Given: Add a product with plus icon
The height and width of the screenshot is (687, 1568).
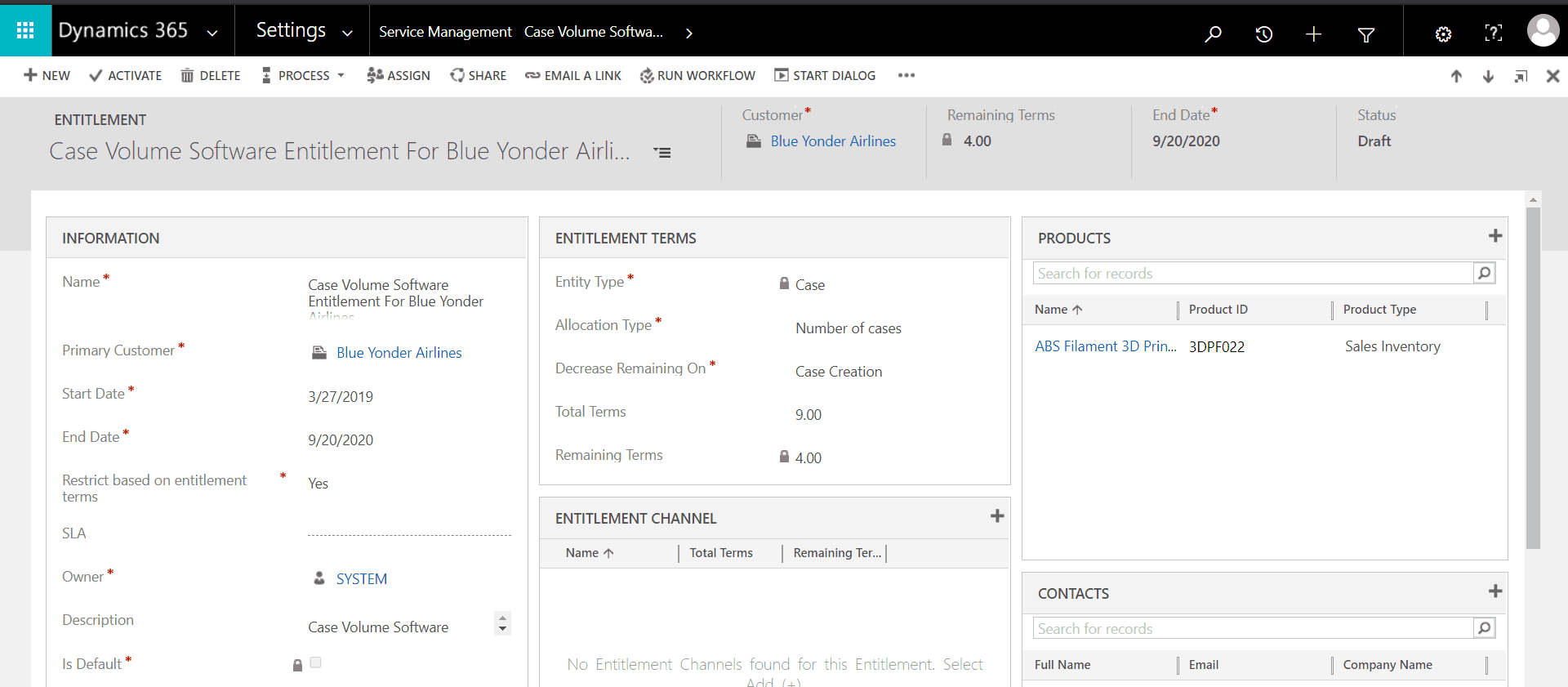Looking at the screenshot, I should 1495,236.
